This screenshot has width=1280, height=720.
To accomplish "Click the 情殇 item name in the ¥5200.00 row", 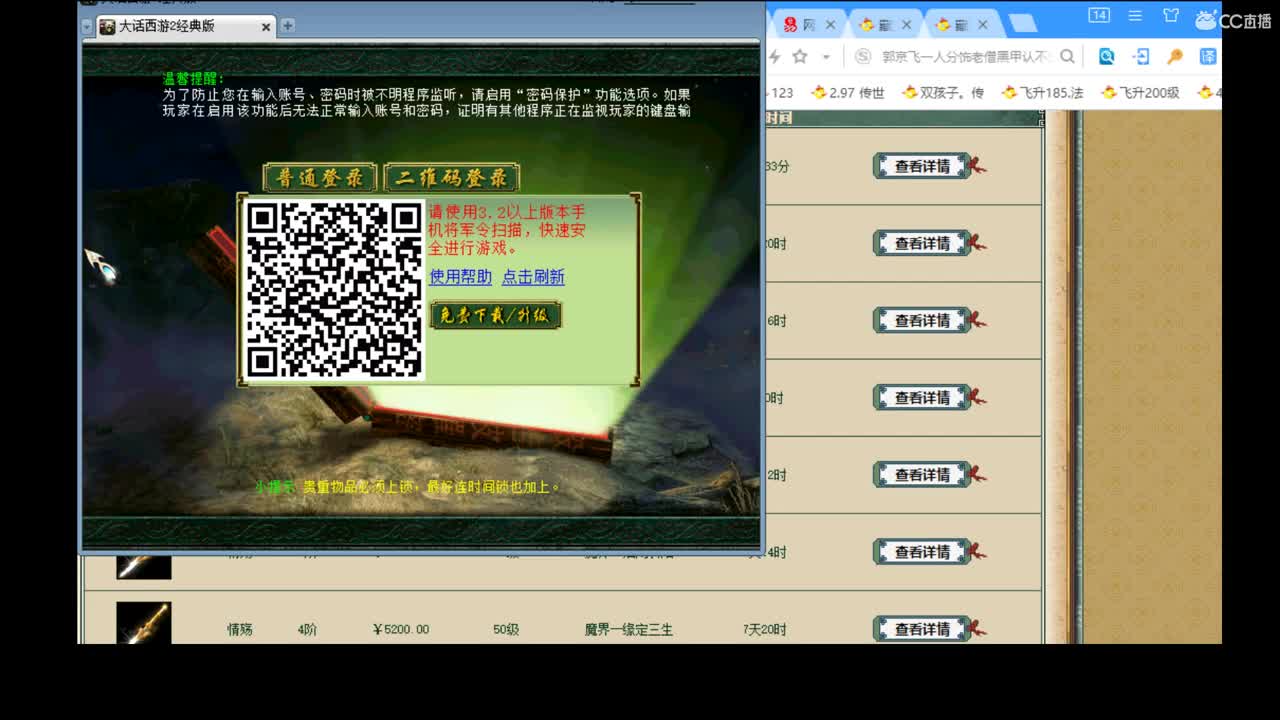I will click(x=240, y=630).
